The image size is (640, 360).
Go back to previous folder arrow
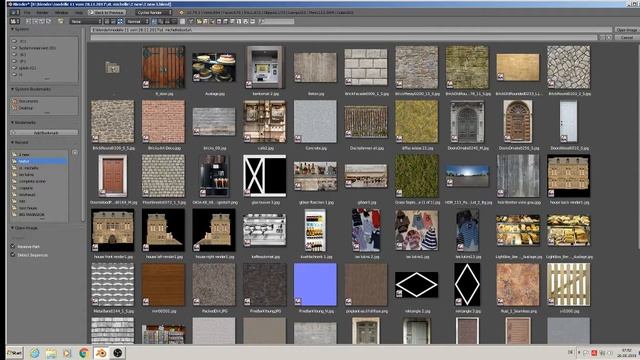(29, 21)
